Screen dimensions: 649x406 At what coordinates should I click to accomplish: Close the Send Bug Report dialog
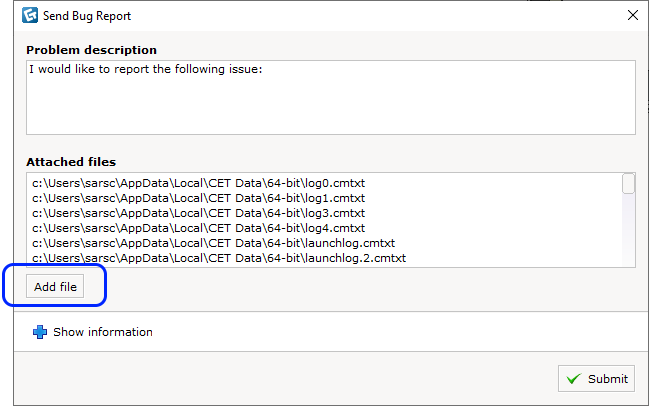pyautogui.click(x=632, y=15)
